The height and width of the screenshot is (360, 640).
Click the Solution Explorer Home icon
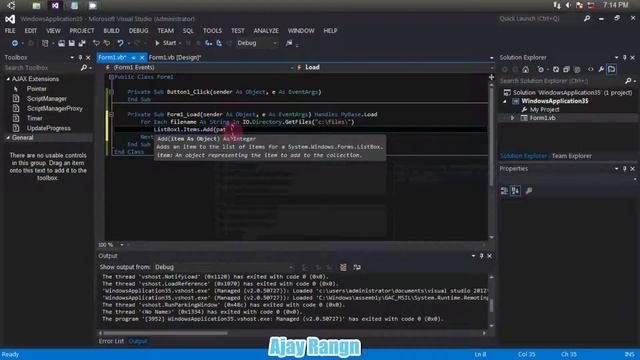coord(525,70)
